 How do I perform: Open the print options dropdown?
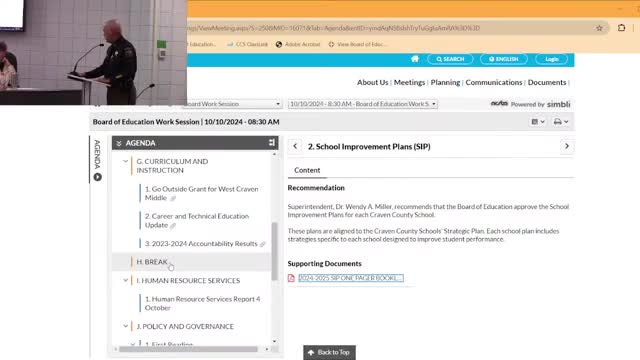[561, 122]
